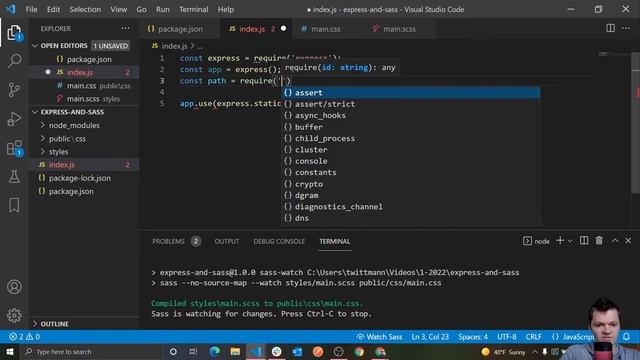The width and height of the screenshot is (640, 360).
Task: Open the Go menu
Action: point(141,9)
